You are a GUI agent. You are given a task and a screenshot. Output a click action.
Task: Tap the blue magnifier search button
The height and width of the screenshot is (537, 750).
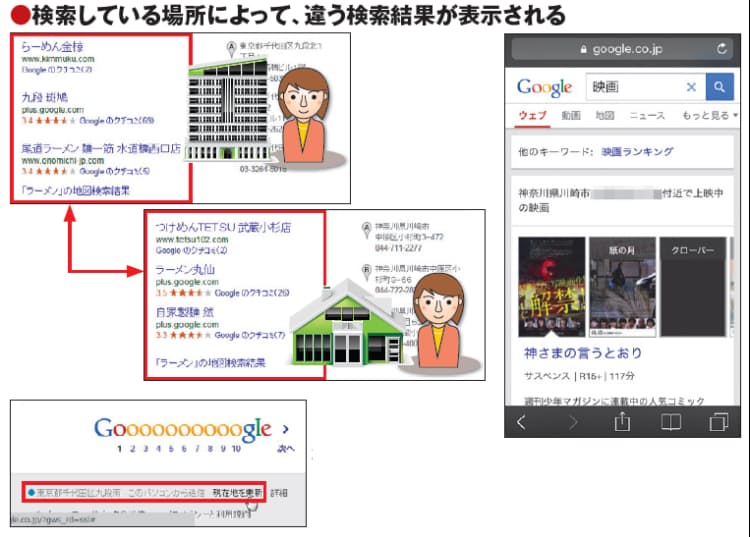719,87
